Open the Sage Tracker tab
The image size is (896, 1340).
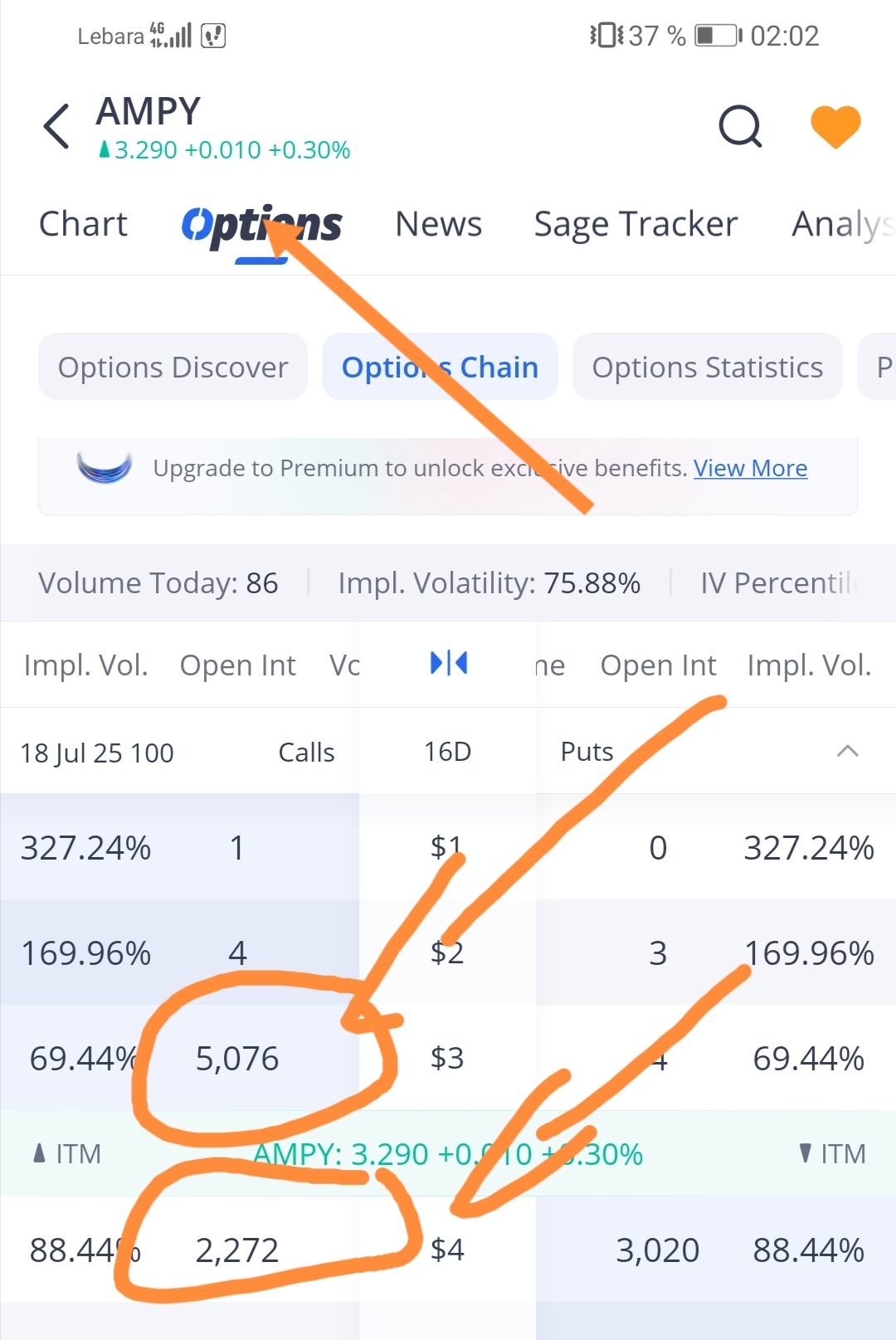coord(635,225)
